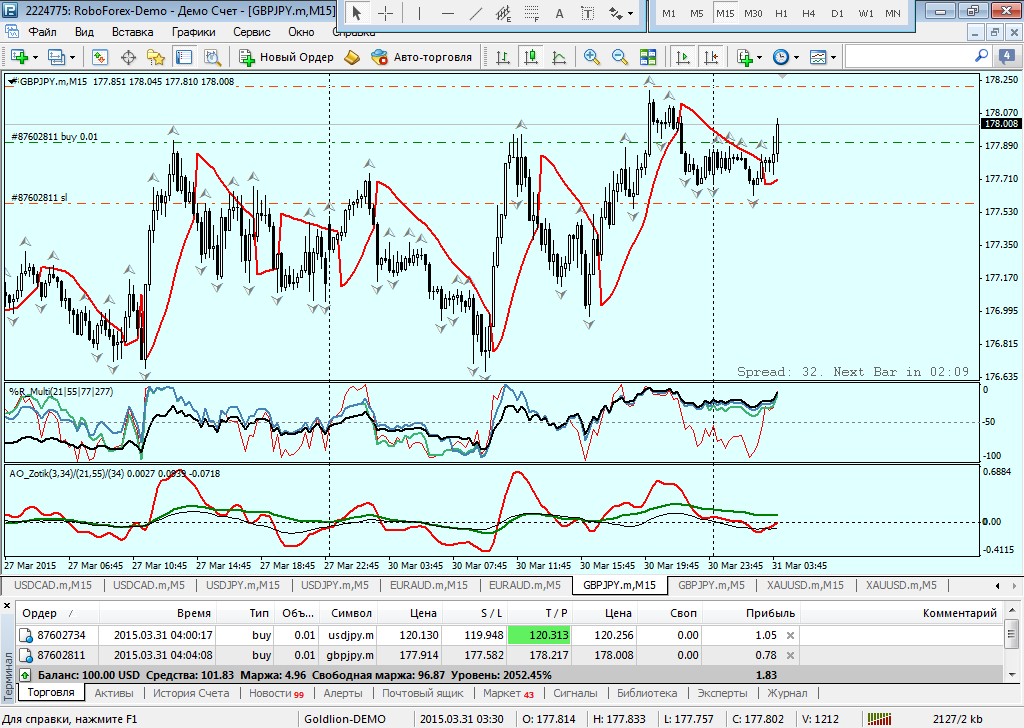1024x728 pixels.
Task: Switch to M1 timeframe
Action: tap(669, 13)
